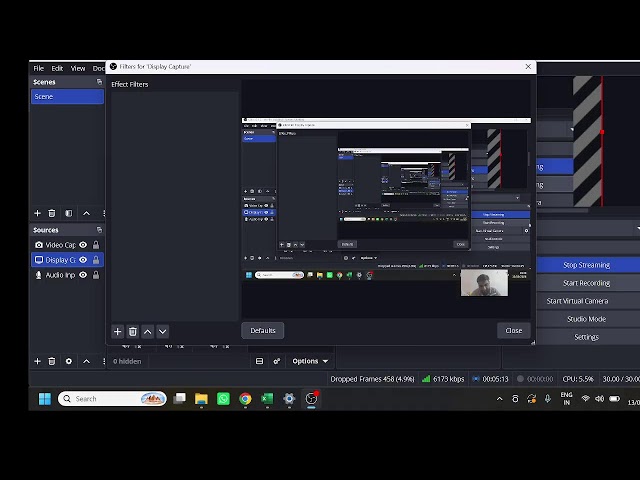This screenshot has height=480, width=640.
Task: Hide the Display Capture source with eye icon
Action: click(x=83, y=260)
